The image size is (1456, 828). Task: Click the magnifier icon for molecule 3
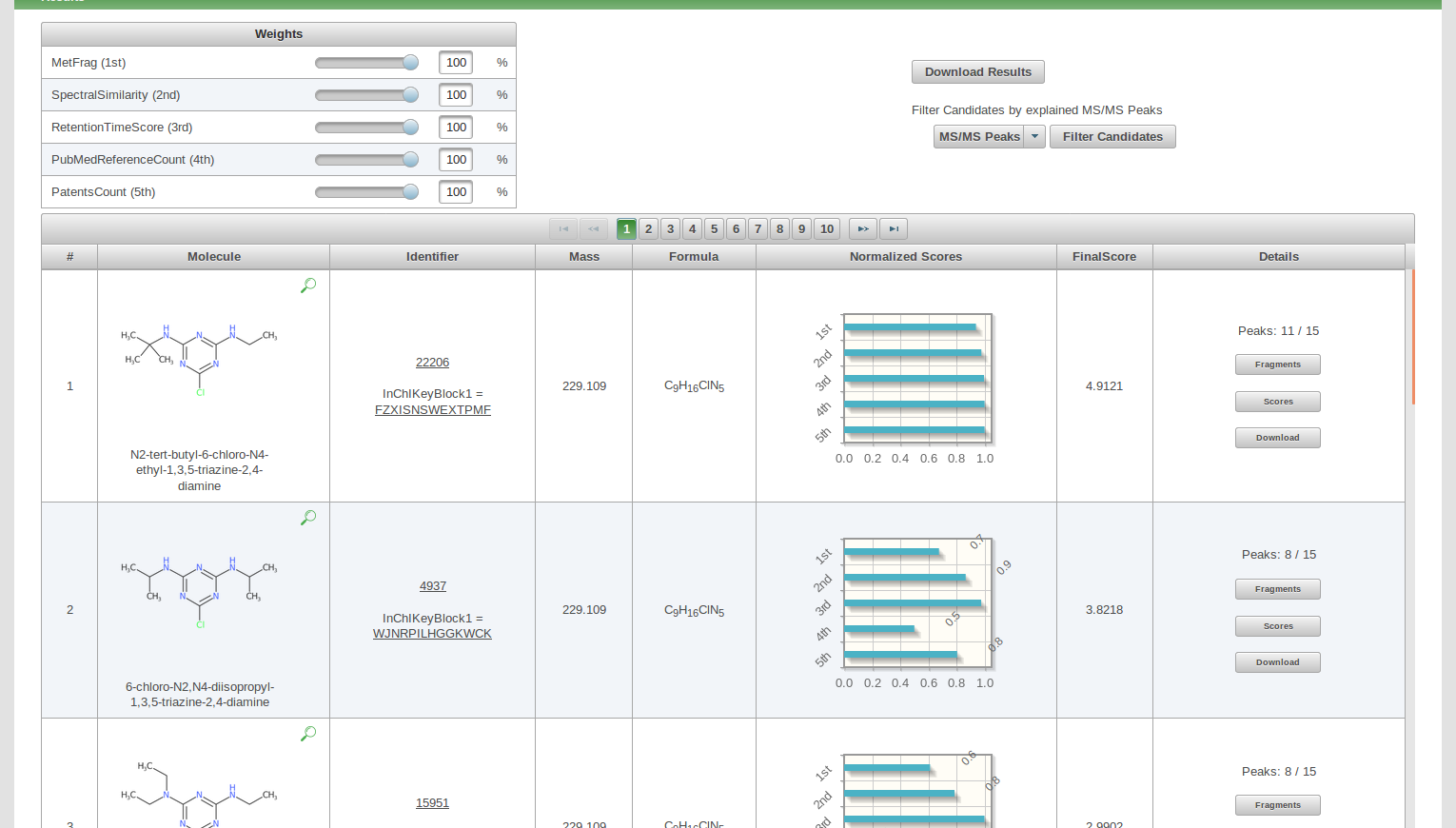[x=308, y=734]
